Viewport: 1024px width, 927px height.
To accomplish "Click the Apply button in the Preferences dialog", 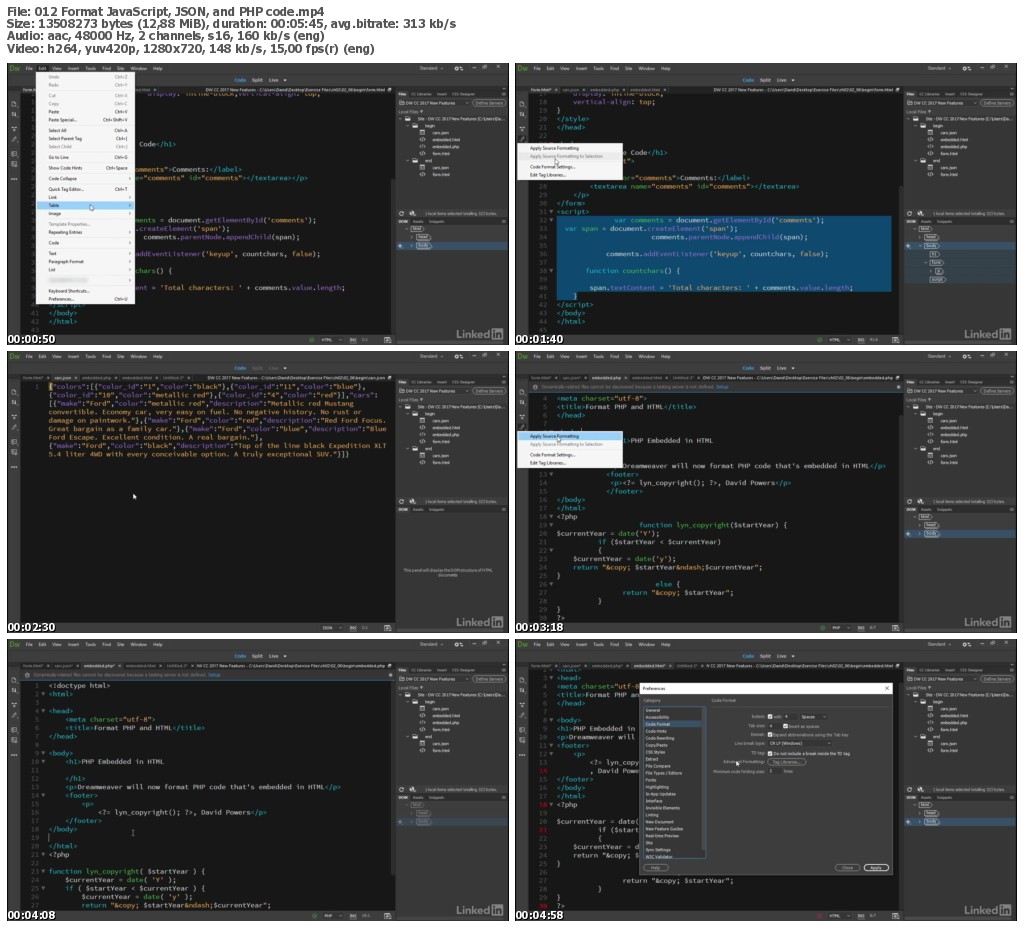I will (x=876, y=867).
